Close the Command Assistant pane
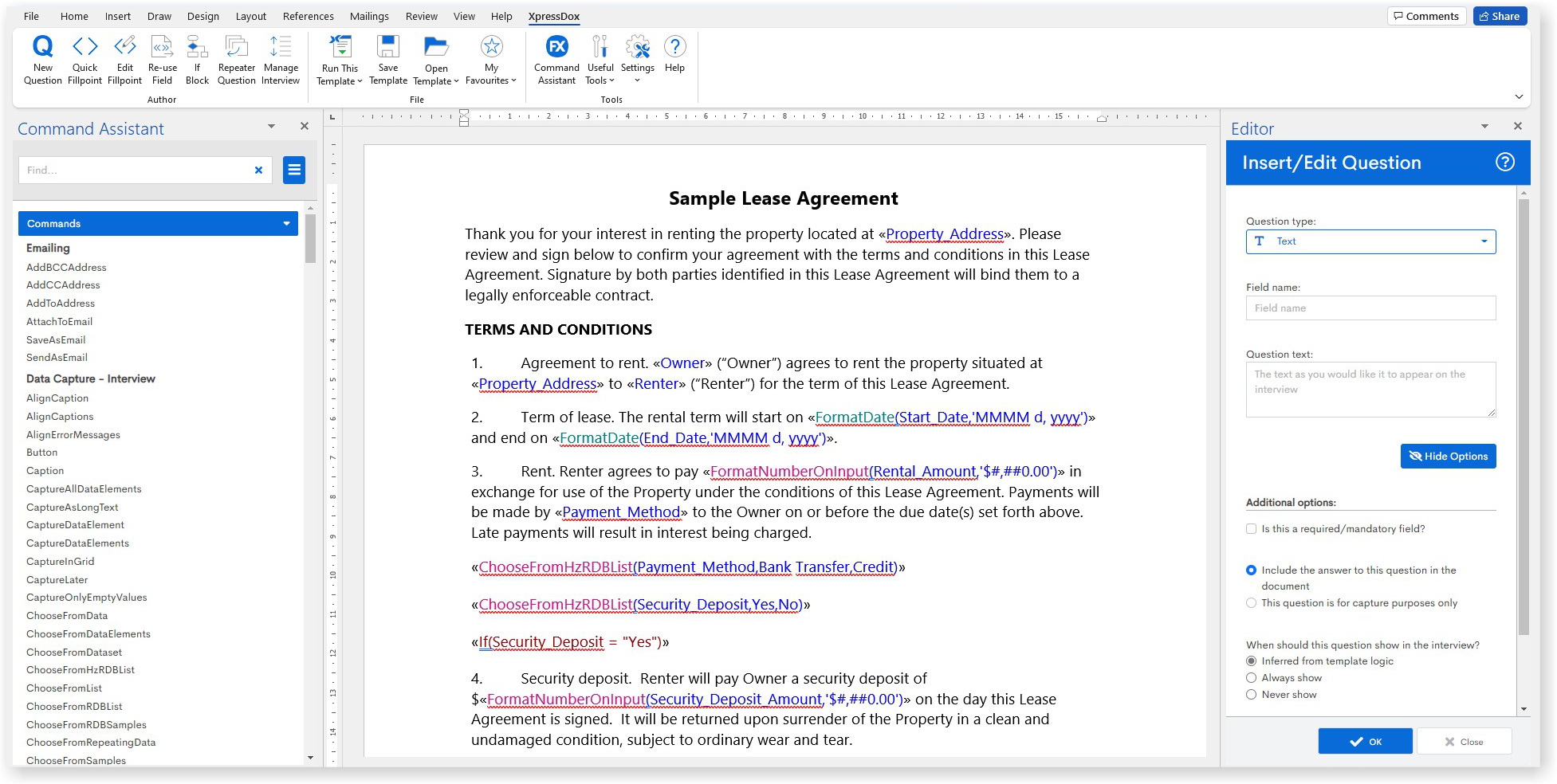This screenshot has width=1557, height=784. click(x=304, y=126)
